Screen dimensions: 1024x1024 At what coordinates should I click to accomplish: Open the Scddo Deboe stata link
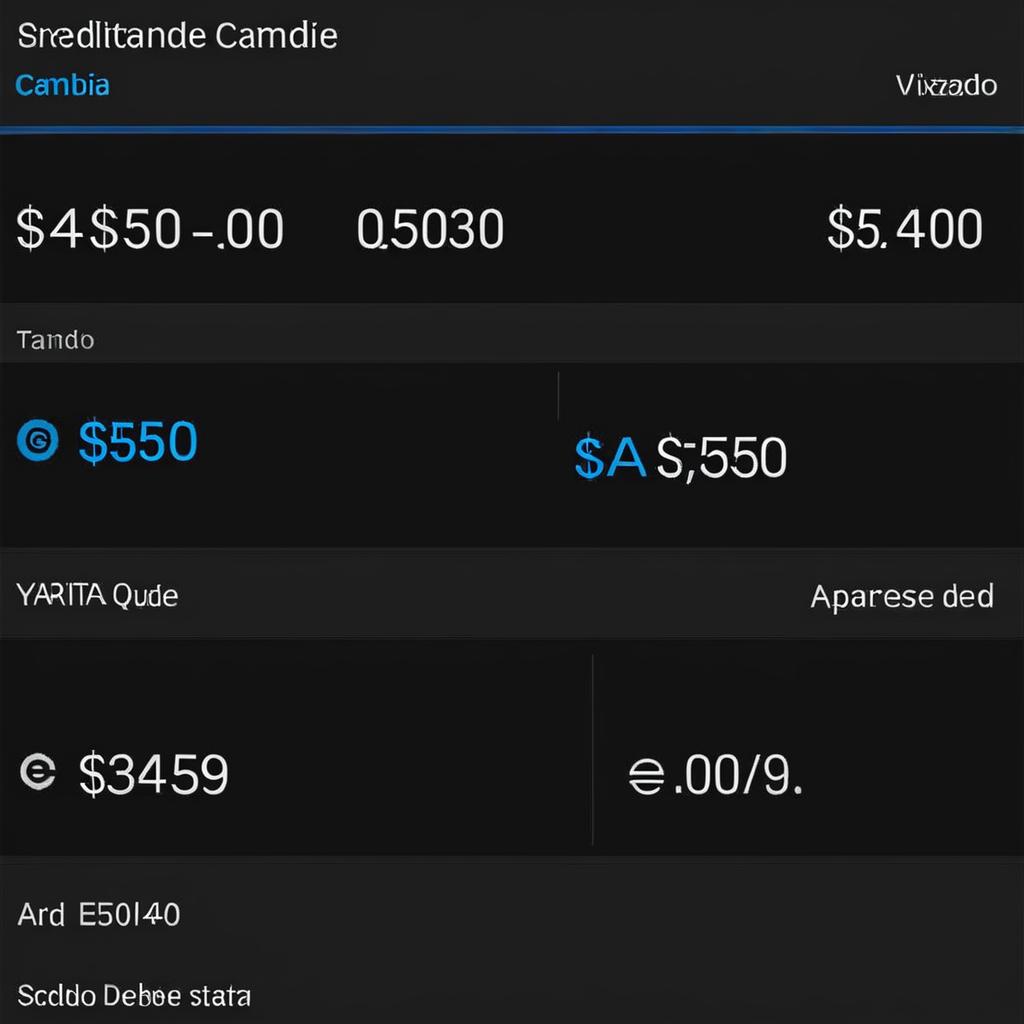[134, 996]
